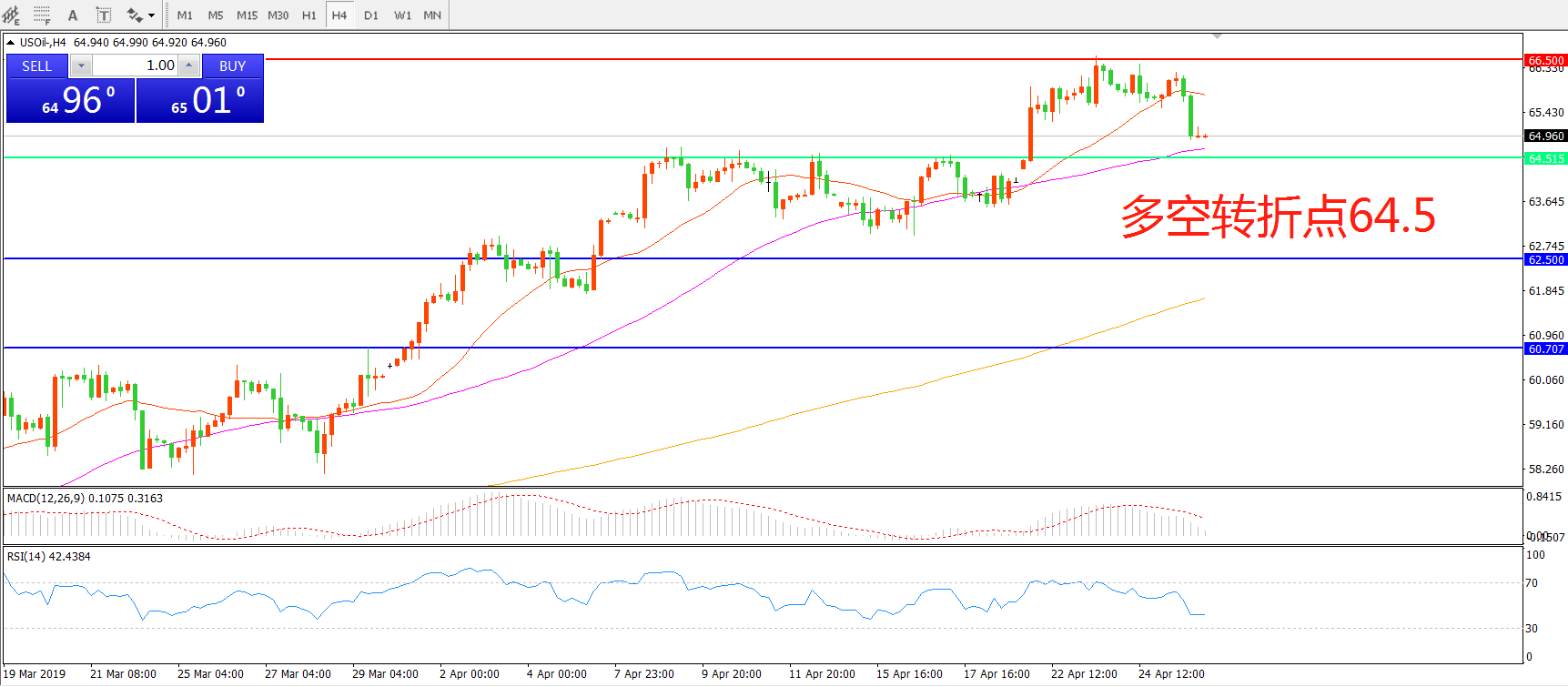The height and width of the screenshot is (687, 1568).
Task: Switch chart to M15 timeframe
Action: 247,15
